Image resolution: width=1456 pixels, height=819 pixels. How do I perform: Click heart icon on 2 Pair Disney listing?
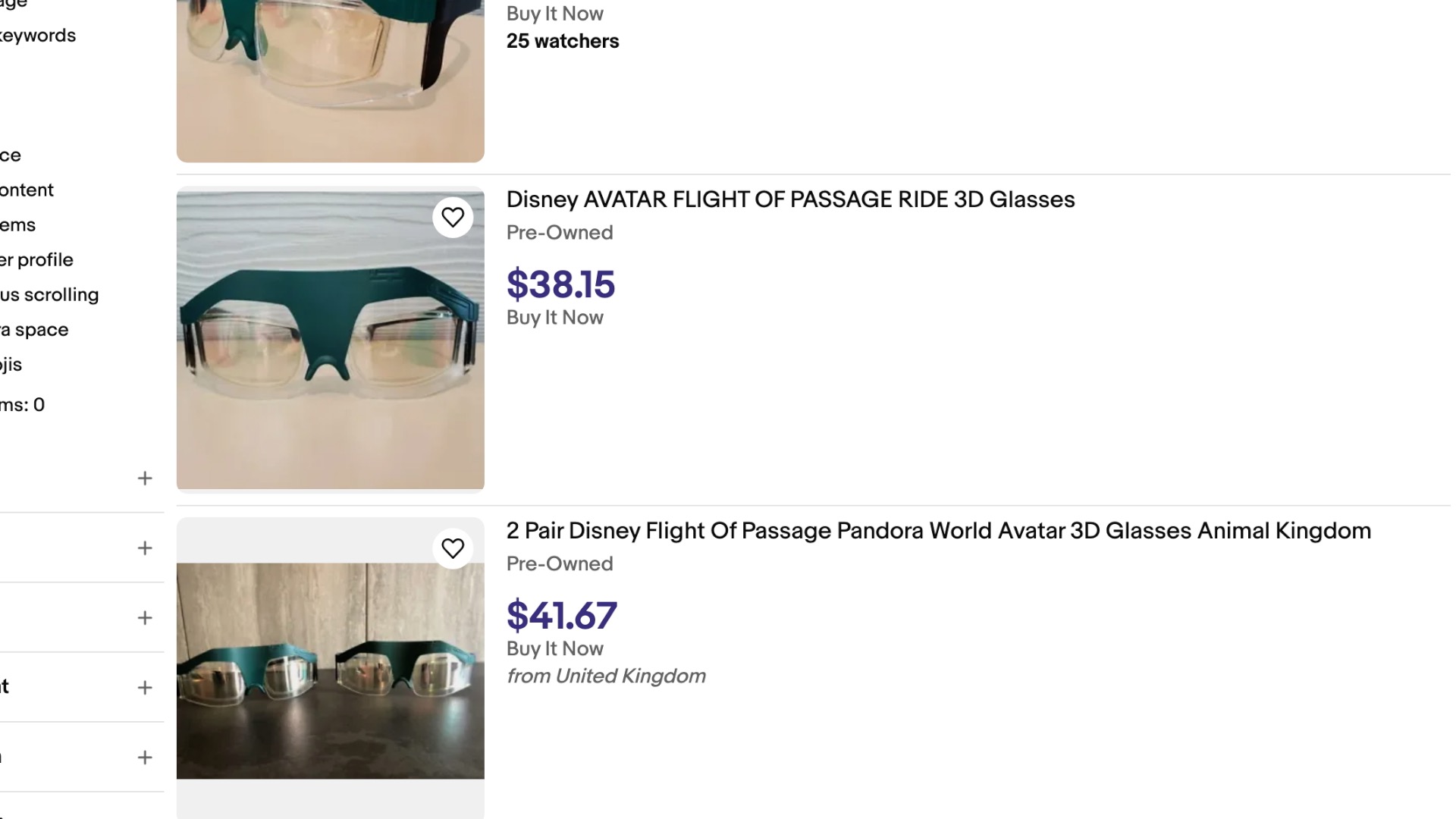coord(453,548)
